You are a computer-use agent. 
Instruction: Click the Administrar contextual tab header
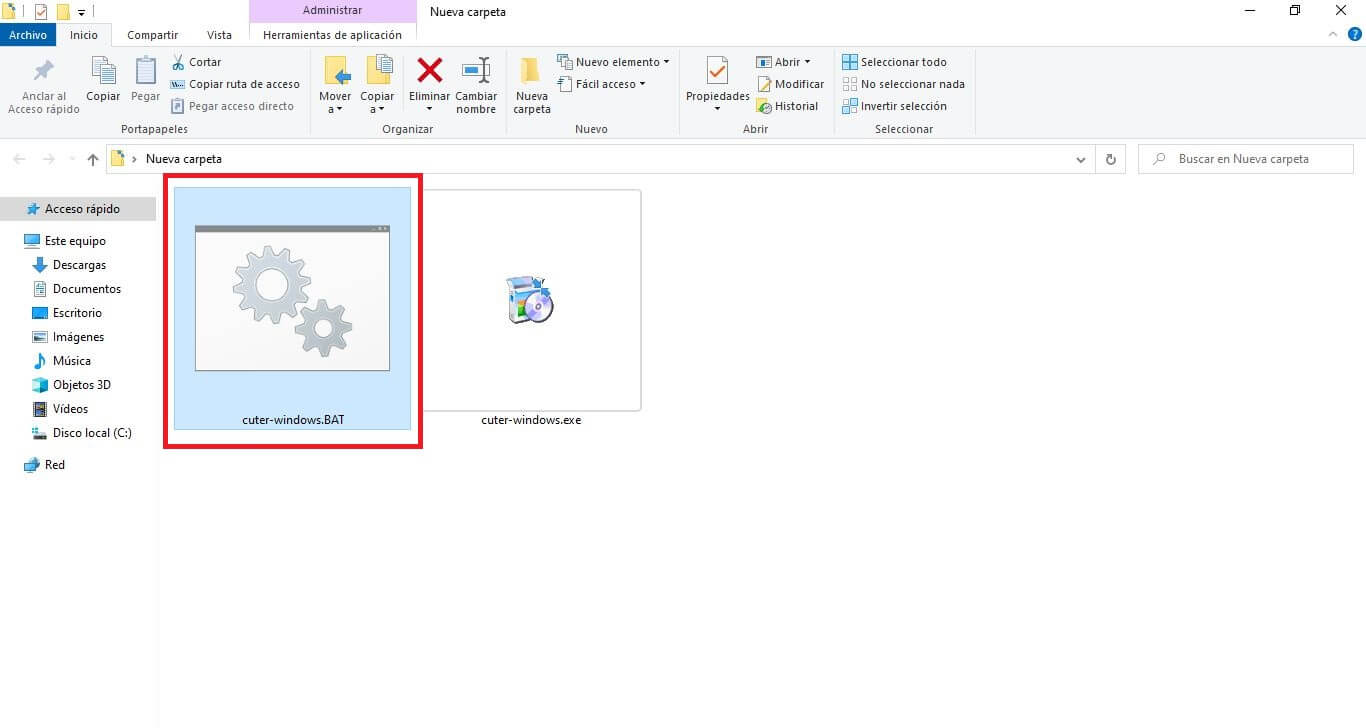click(x=332, y=11)
